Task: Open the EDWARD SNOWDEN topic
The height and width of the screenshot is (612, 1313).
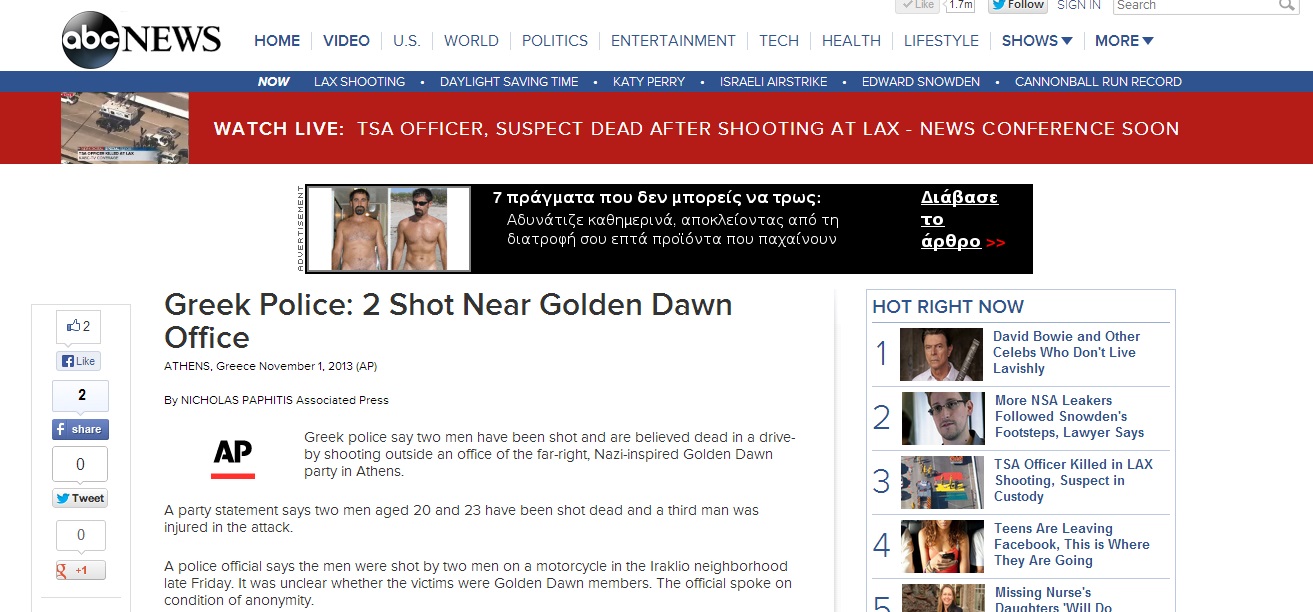Action: pyautogui.click(x=921, y=82)
